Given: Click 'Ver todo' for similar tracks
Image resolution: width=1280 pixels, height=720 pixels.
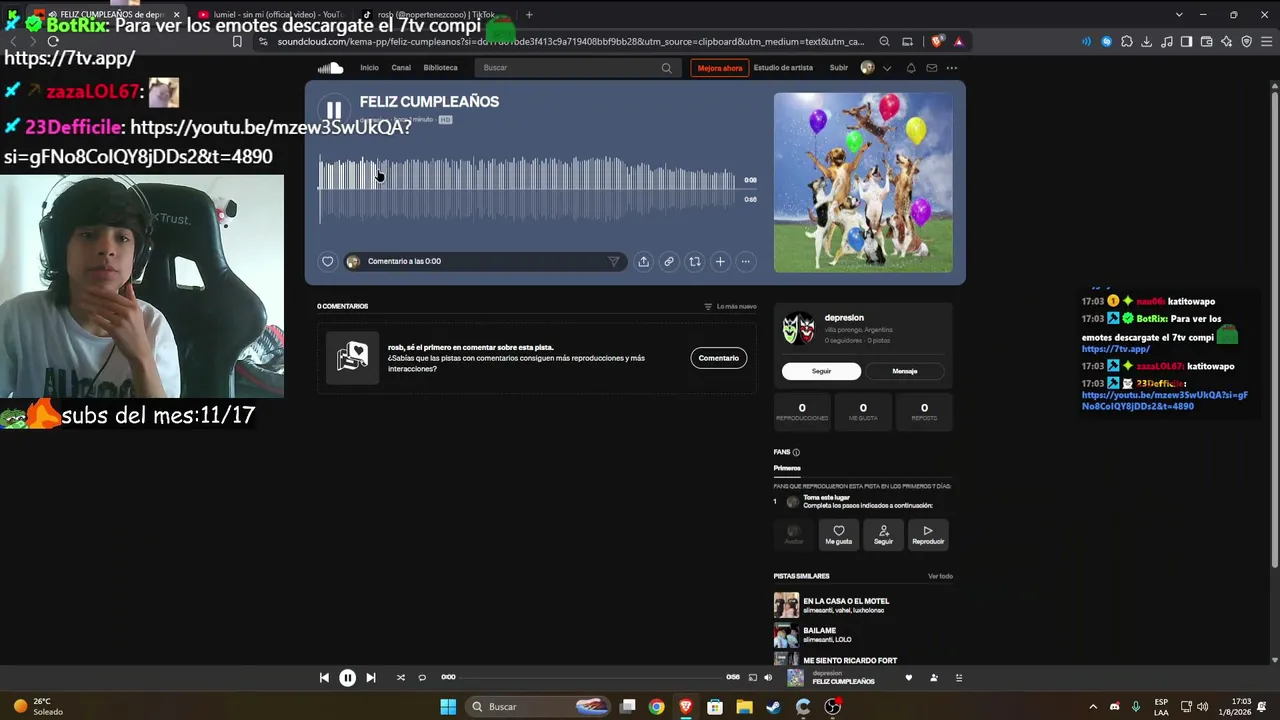Looking at the screenshot, I should 940,577.
